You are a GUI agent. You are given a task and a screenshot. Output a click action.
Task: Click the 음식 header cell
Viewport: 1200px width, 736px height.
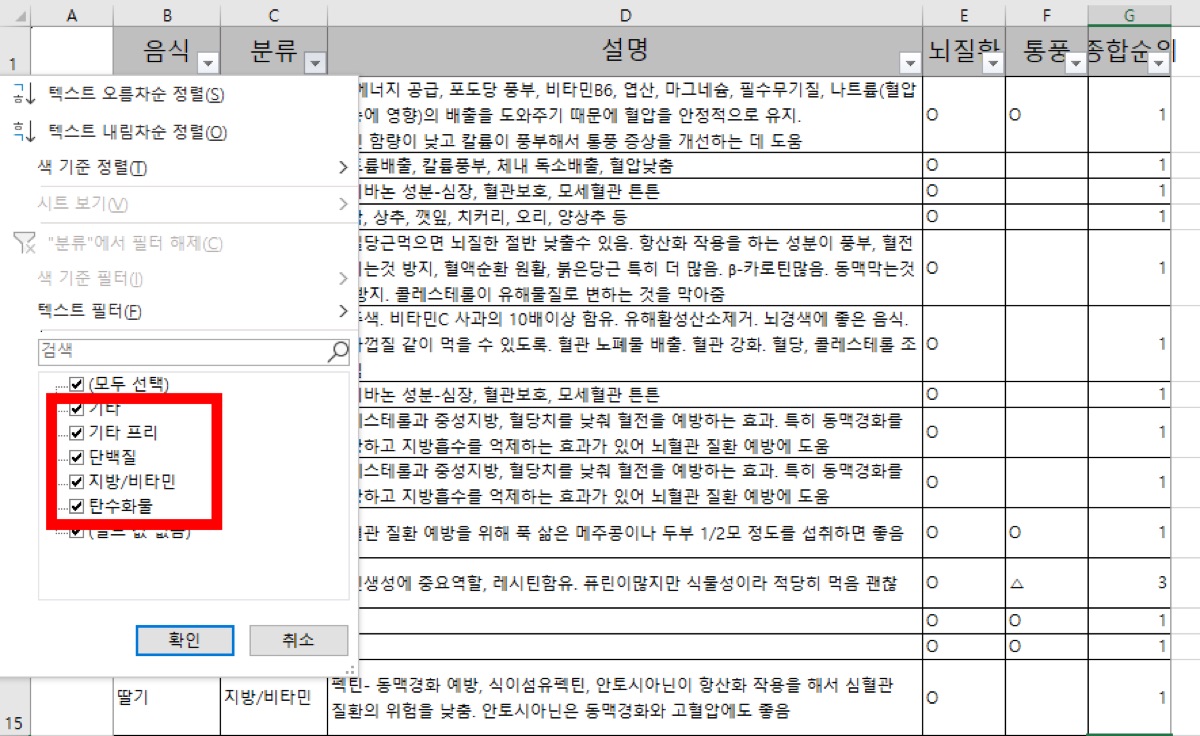pyautogui.click(x=167, y=52)
